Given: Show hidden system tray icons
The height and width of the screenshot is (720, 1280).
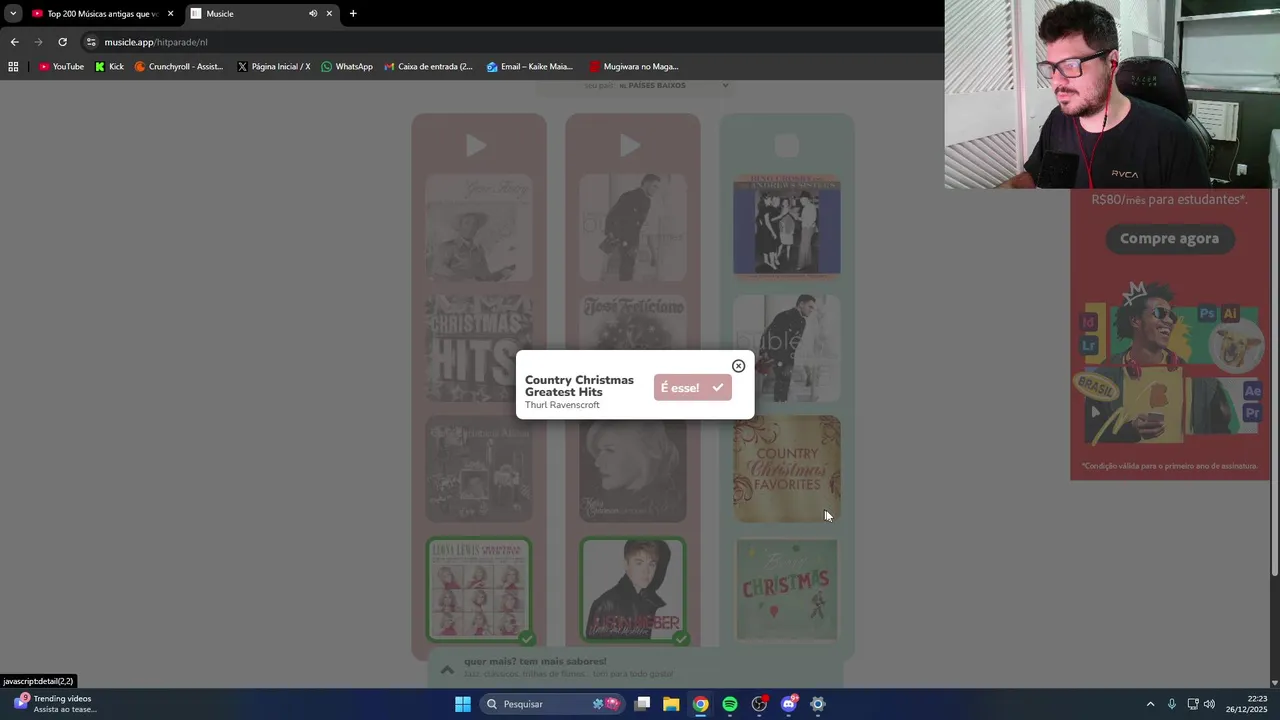Looking at the screenshot, I should [x=1150, y=704].
